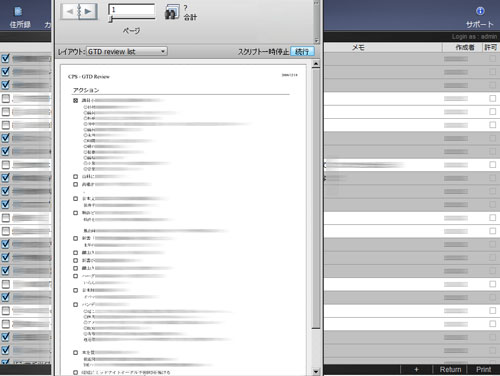
Task: Click the previous page arrow in book icon
Action: [x=70, y=12]
